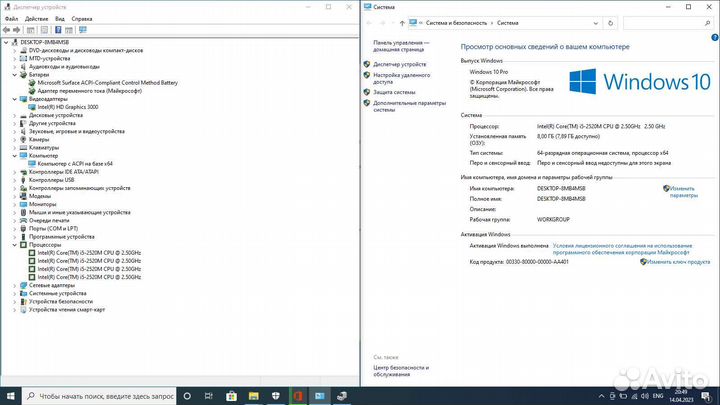
Task: Click the Control Panel search field
Action: (668, 23)
